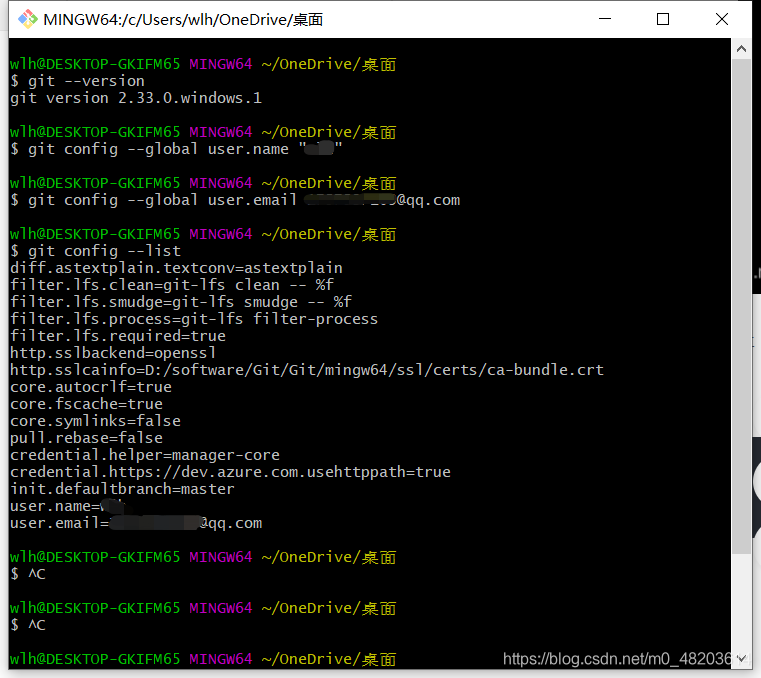Click 'credential.helper=manager-core' line
Viewport: 761px width, 678px height.
(145, 455)
